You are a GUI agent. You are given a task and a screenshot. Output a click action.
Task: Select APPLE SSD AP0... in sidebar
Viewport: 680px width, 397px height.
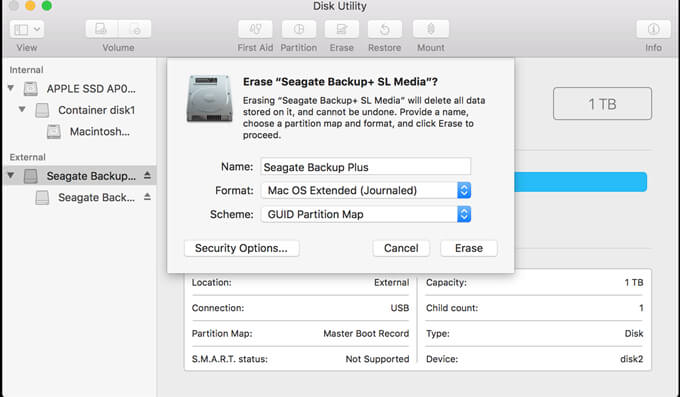(x=91, y=89)
